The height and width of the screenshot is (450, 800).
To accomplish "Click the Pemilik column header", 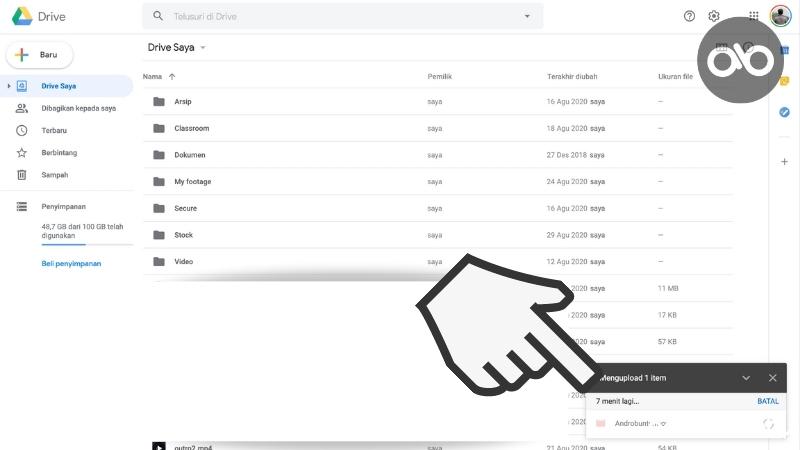I will click(x=439, y=77).
